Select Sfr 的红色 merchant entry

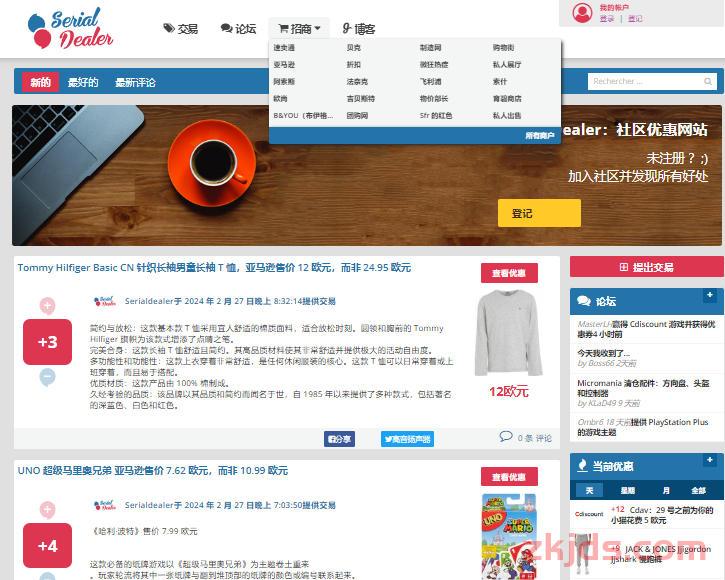436,116
